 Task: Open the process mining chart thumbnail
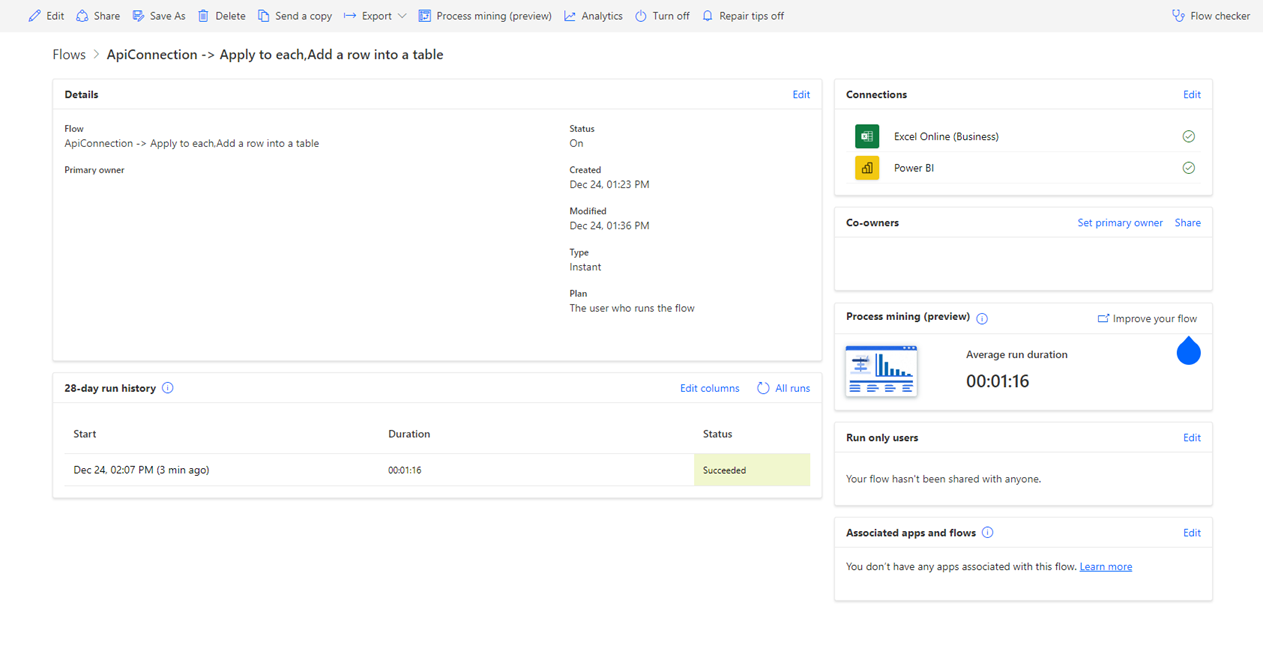tap(881, 371)
